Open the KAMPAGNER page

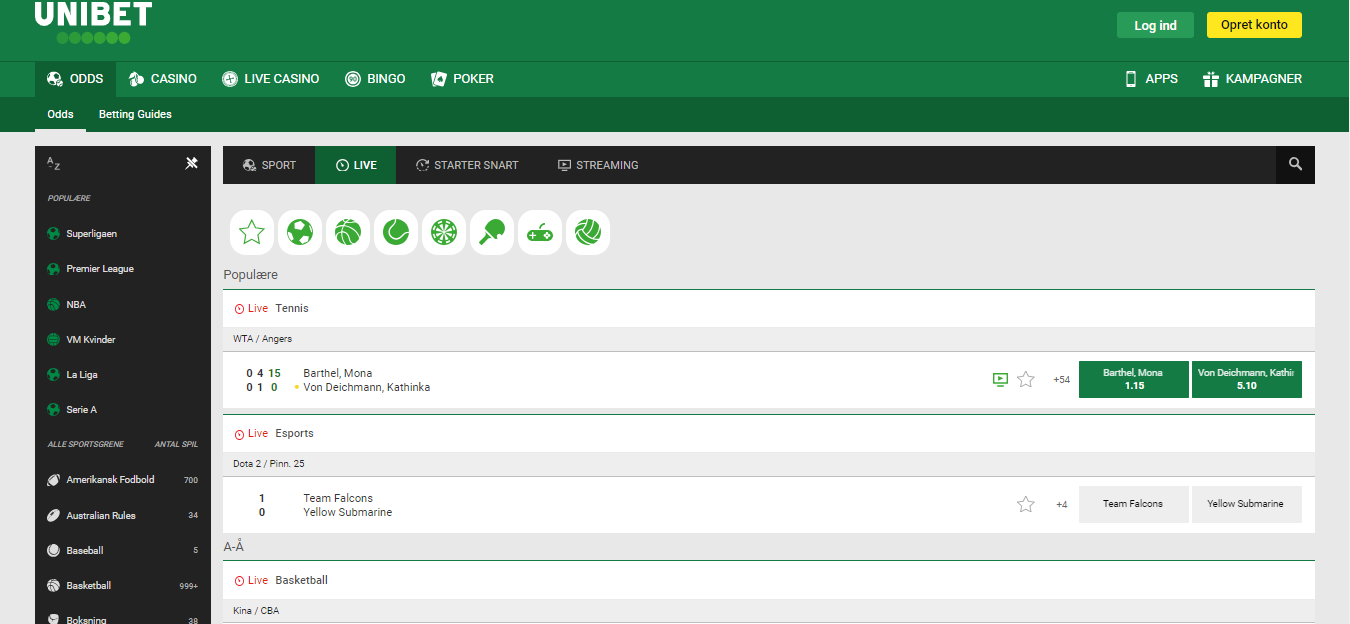click(x=1252, y=79)
